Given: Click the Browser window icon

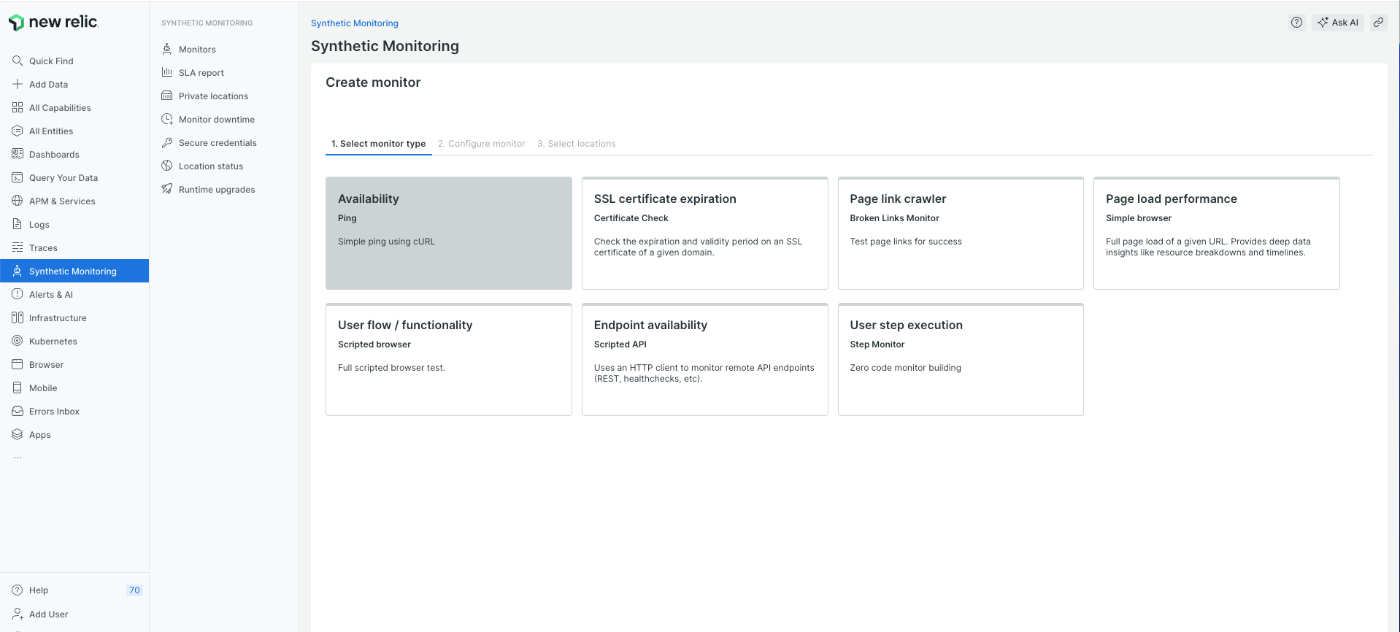Looking at the screenshot, I should click(x=17, y=364).
